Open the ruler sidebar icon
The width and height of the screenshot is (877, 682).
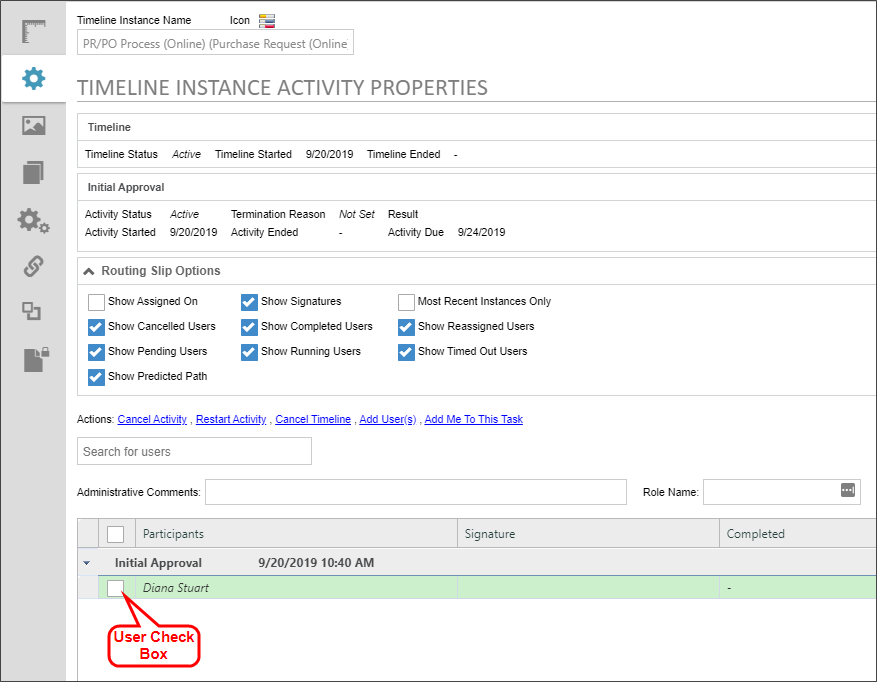33,32
